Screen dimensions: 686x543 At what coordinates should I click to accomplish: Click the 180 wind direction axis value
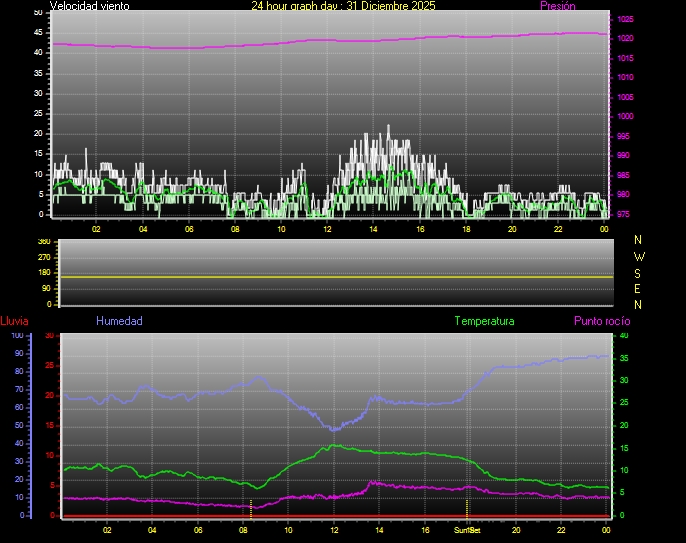click(43, 273)
